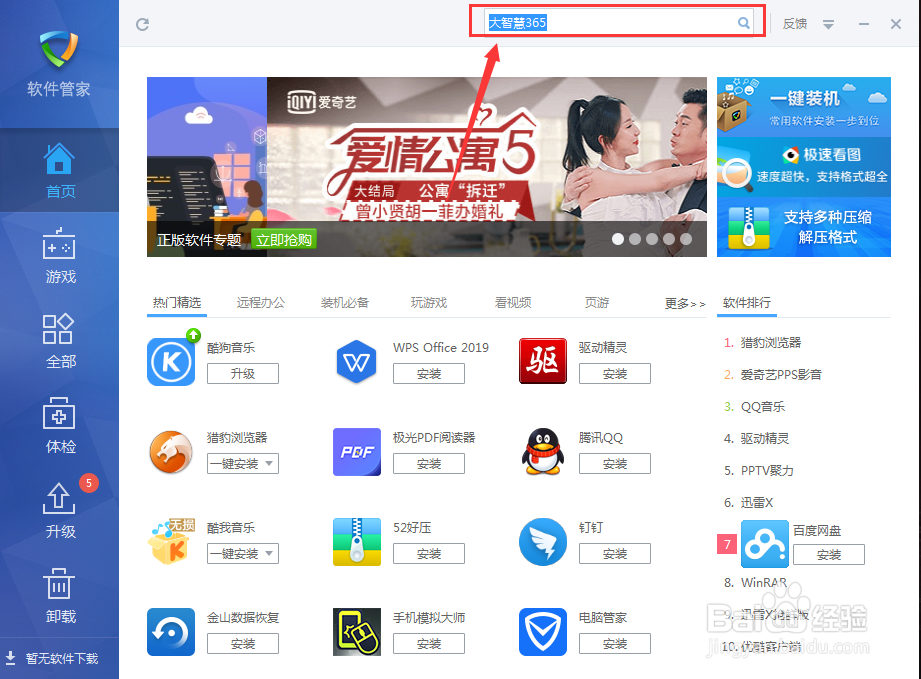Select the 玩游戏 tab
Screen dimensions: 921x679
click(x=429, y=302)
